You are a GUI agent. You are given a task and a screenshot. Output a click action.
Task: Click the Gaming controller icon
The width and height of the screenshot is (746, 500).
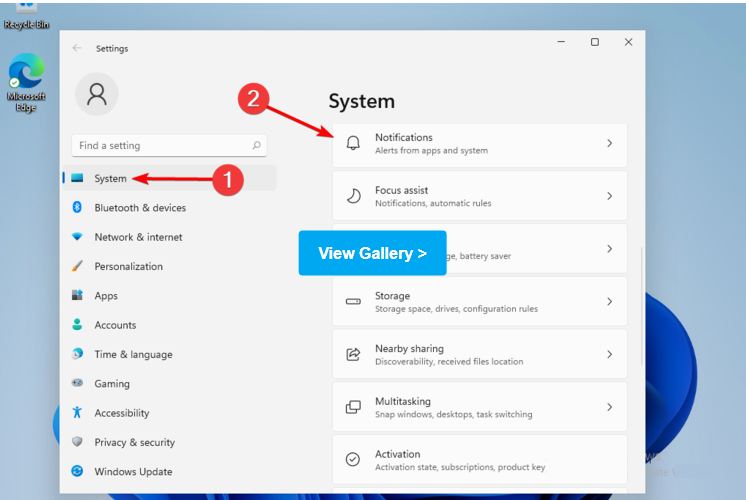(77, 382)
